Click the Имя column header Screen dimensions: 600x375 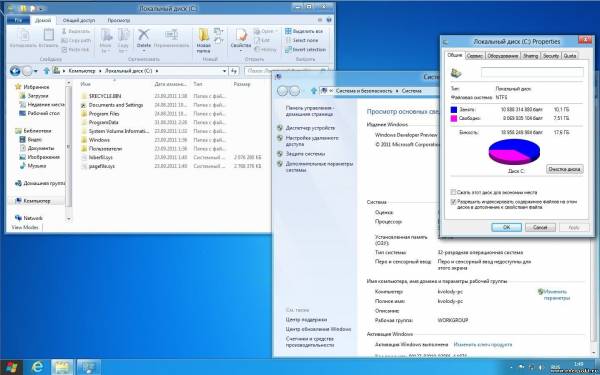point(86,84)
